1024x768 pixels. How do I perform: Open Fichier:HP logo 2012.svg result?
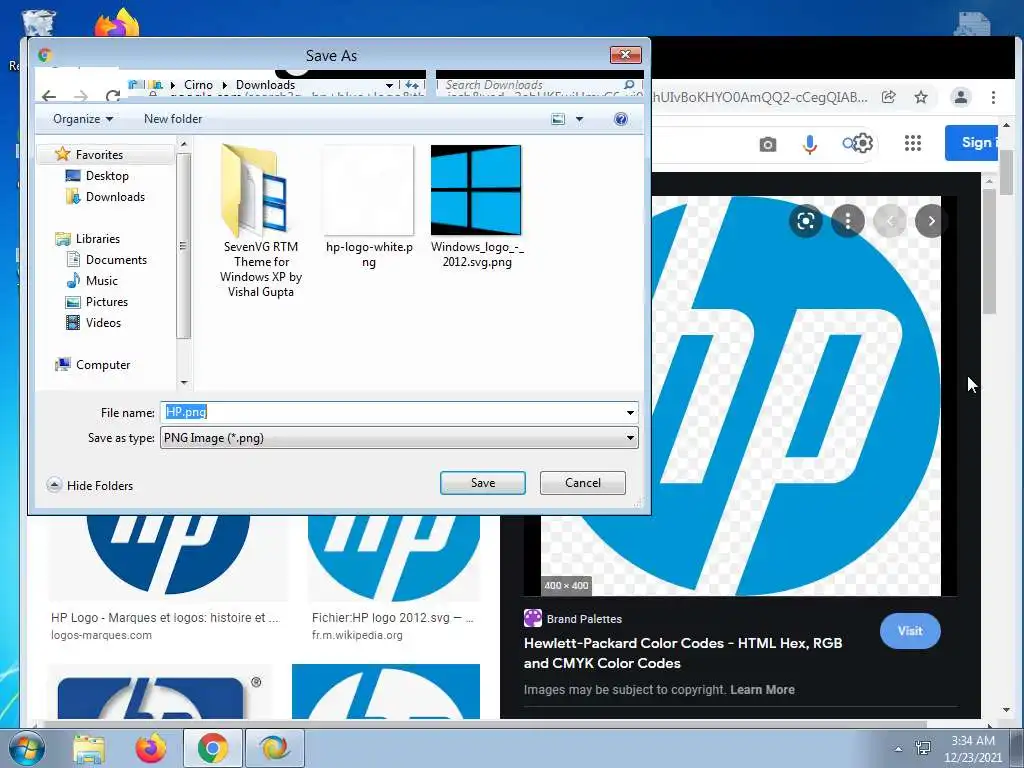[392, 617]
